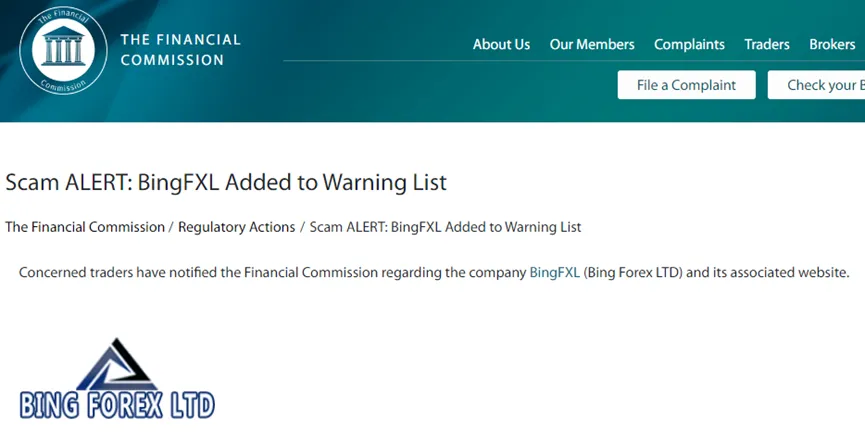Go to the Complaints menu item

pos(690,45)
